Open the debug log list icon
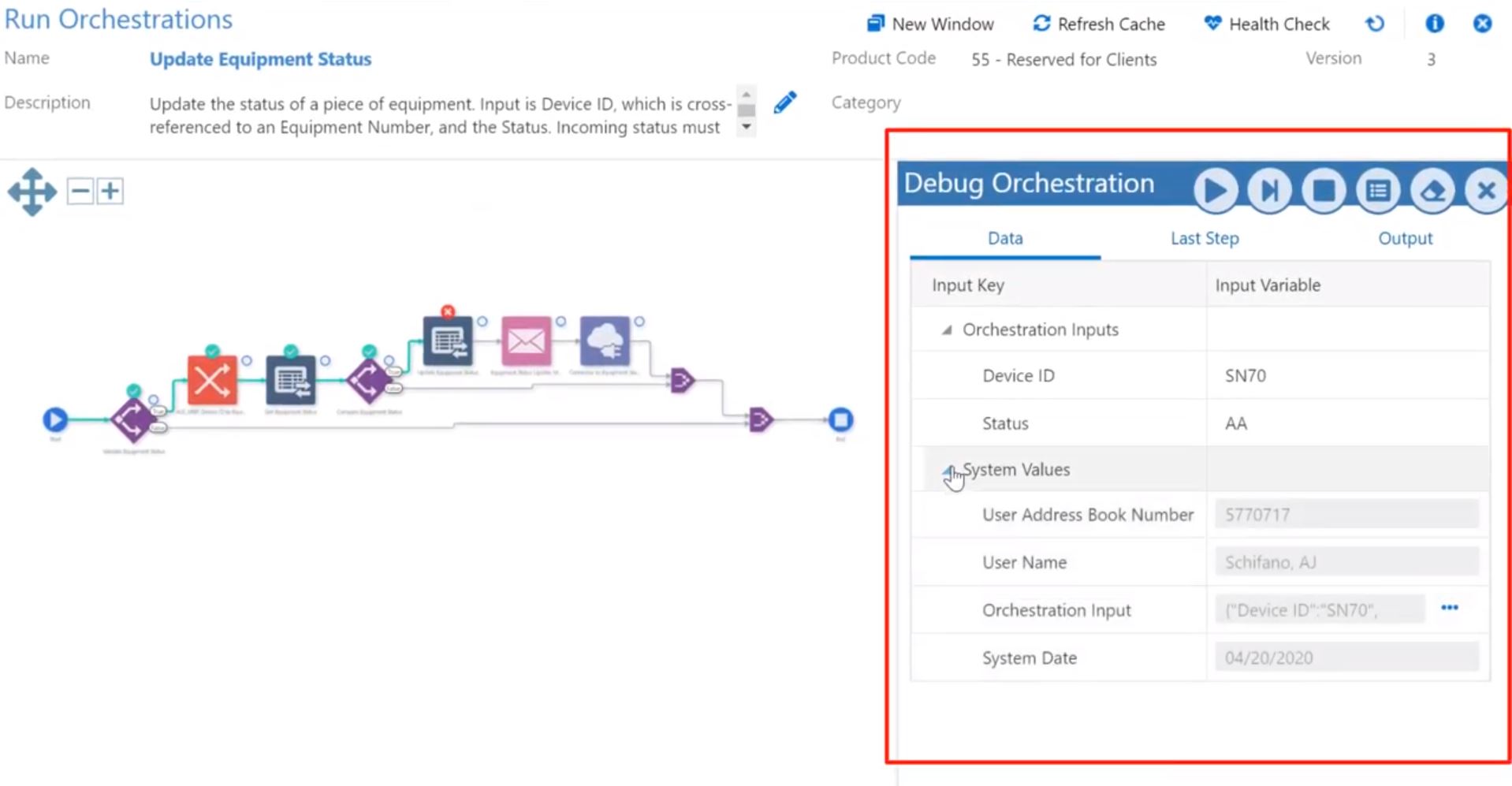 pos(1377,189)
